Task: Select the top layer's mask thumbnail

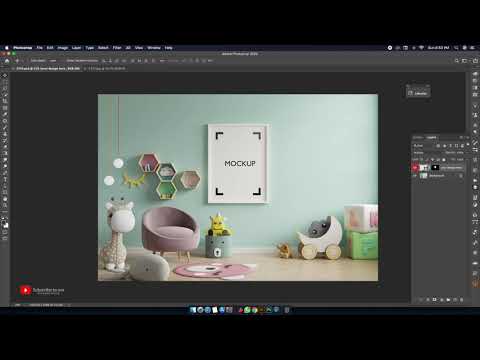Action: click(435, 167)
